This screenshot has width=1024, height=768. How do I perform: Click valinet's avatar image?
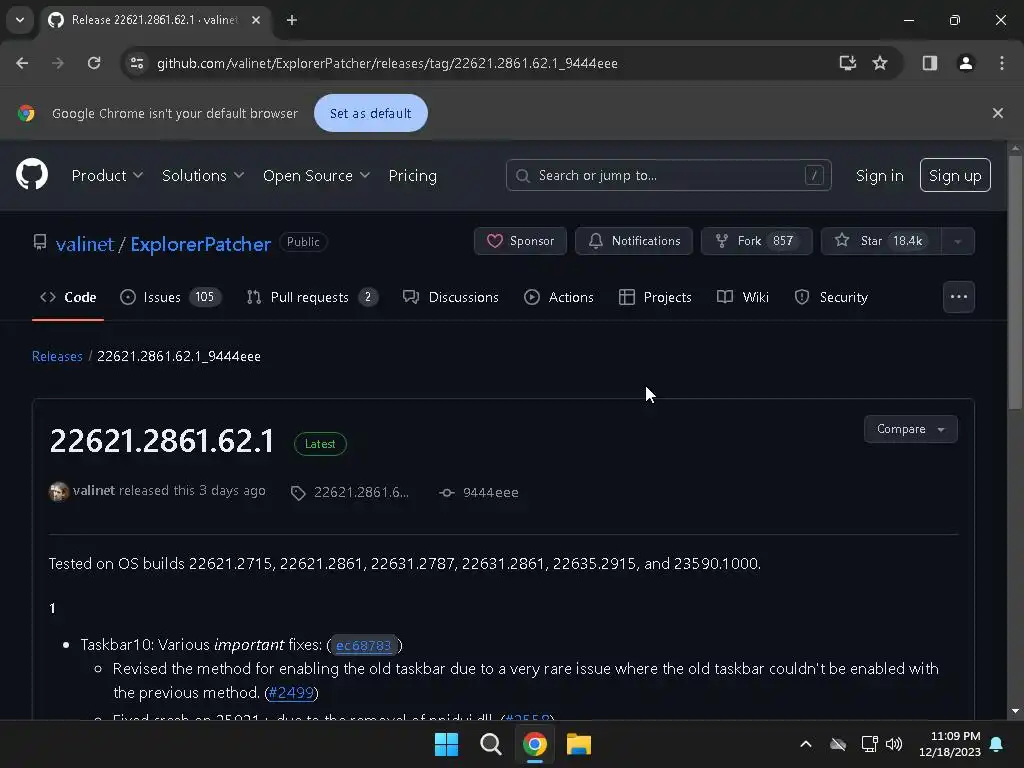(x=59, y=491)
